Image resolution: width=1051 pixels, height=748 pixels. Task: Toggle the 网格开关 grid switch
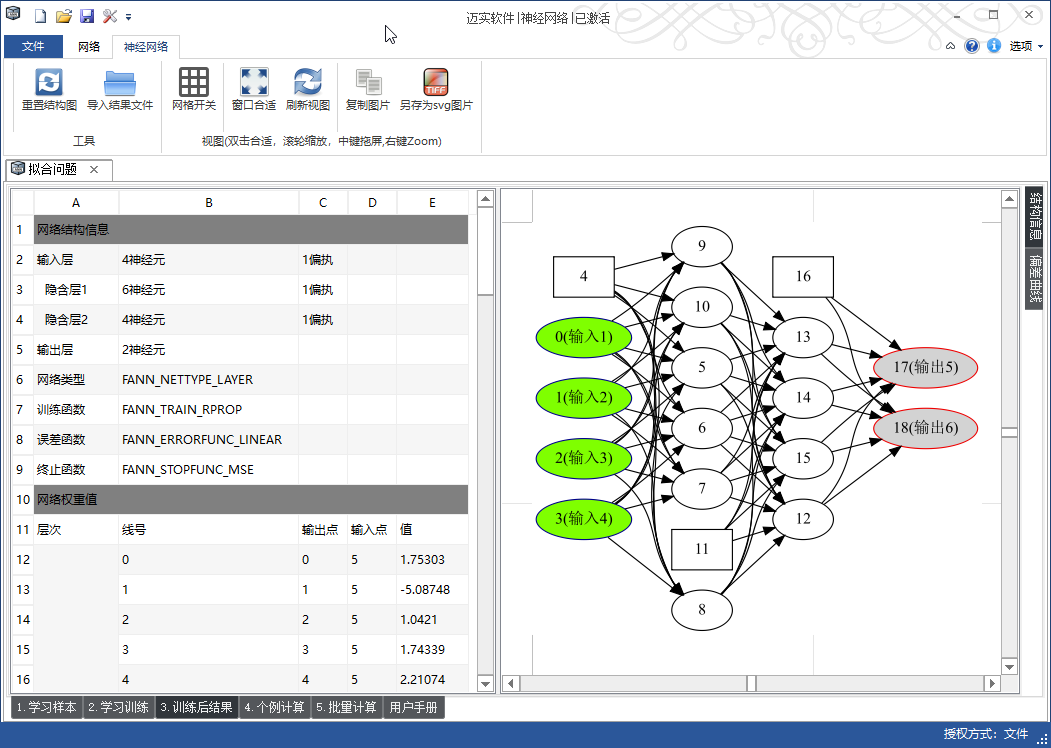pos(194,83)
